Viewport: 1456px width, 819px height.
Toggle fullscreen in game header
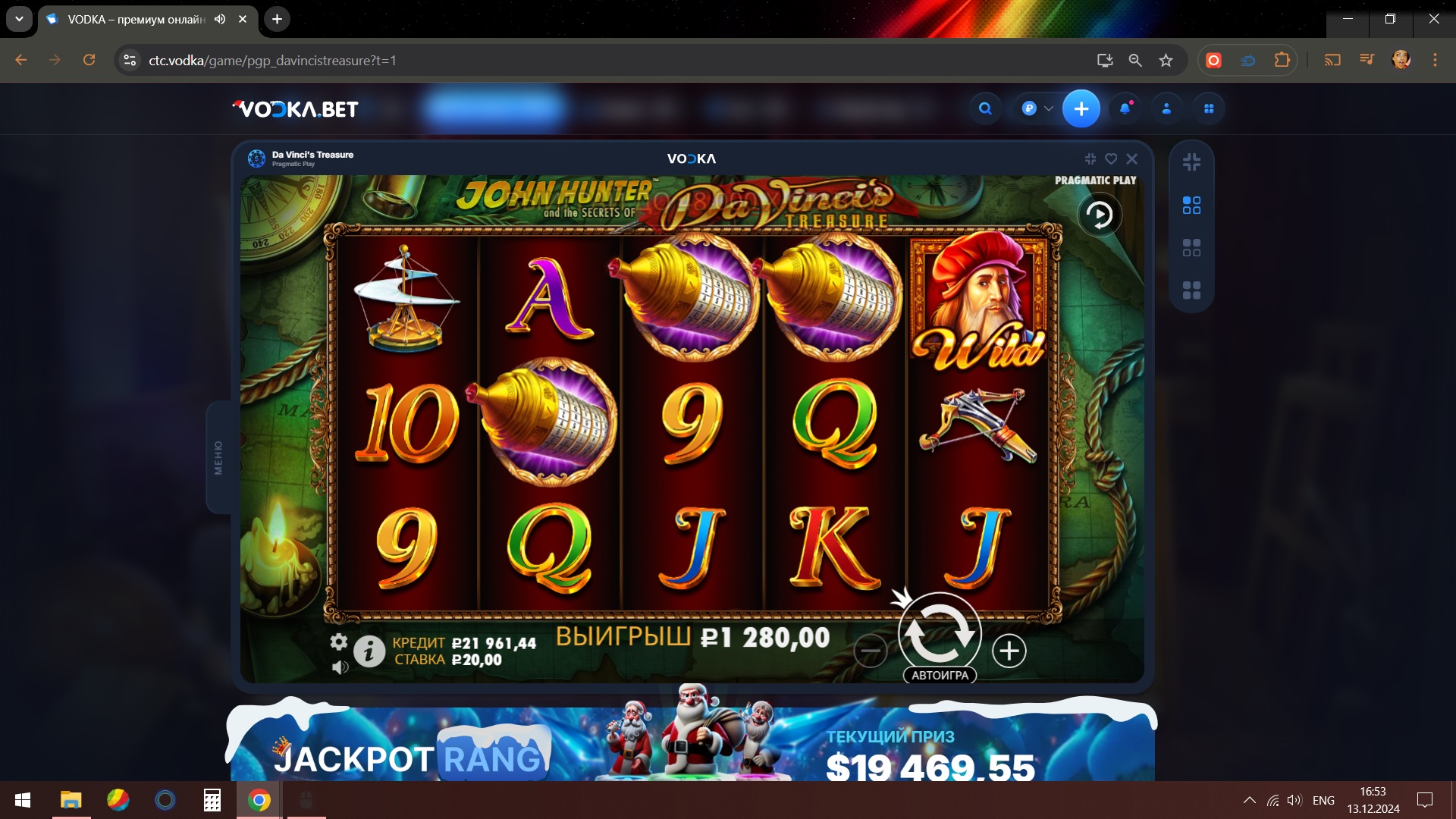click(x=1090, y=158)
